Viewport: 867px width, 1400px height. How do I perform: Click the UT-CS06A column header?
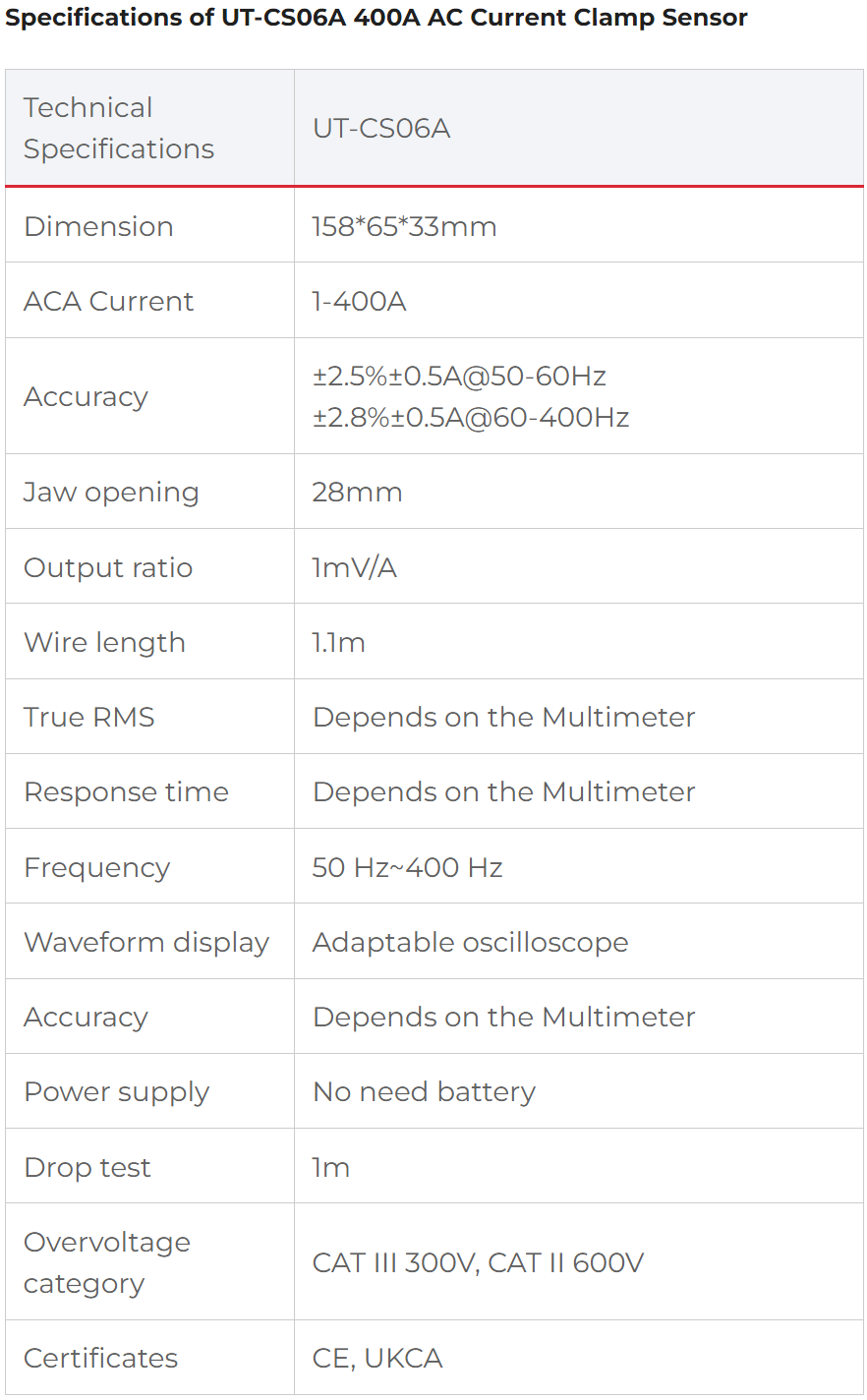point(578,128)
